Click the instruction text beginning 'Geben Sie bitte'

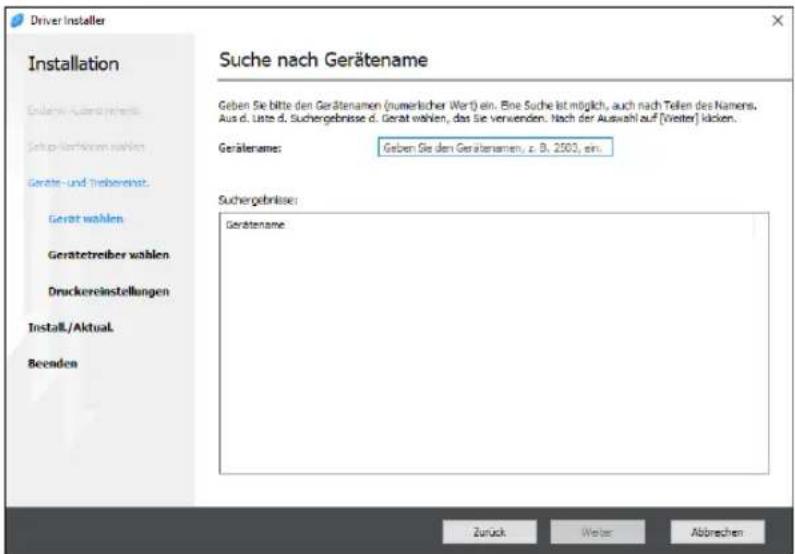(x=487, y=112)
